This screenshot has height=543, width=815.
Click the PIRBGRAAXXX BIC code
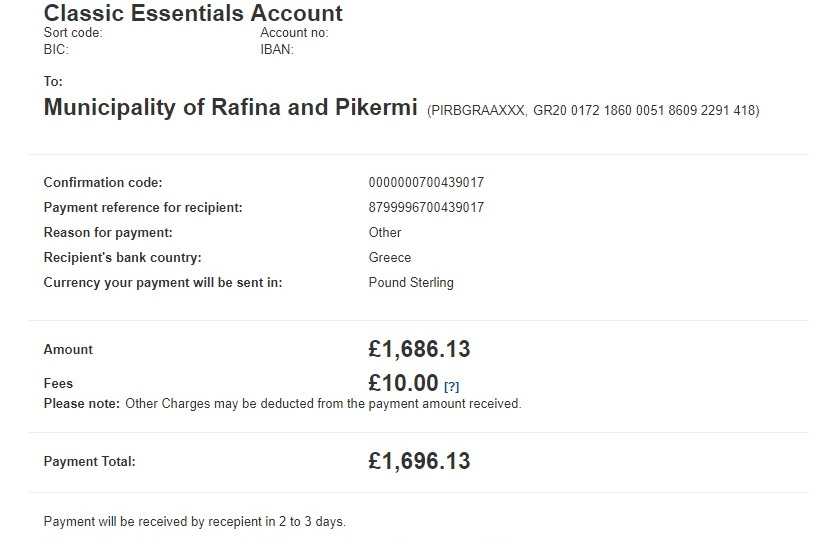pos(478,111)
